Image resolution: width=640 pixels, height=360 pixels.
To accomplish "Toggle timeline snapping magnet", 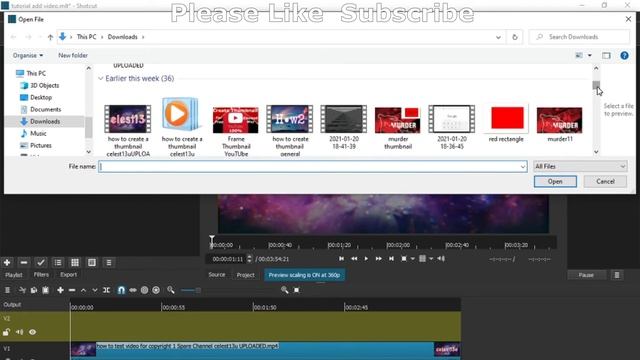I will (x=121, y=290).
